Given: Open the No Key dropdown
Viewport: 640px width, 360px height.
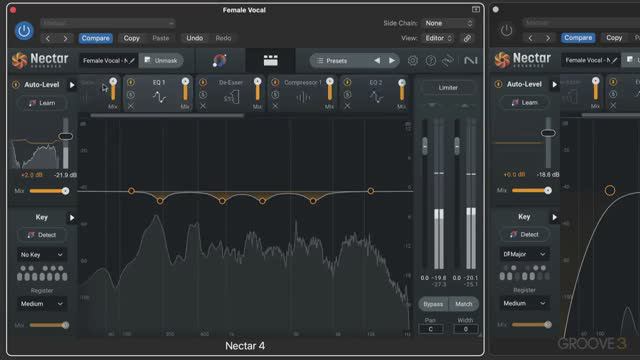Looking at the screenshot, I should click(x=42, y=254).
